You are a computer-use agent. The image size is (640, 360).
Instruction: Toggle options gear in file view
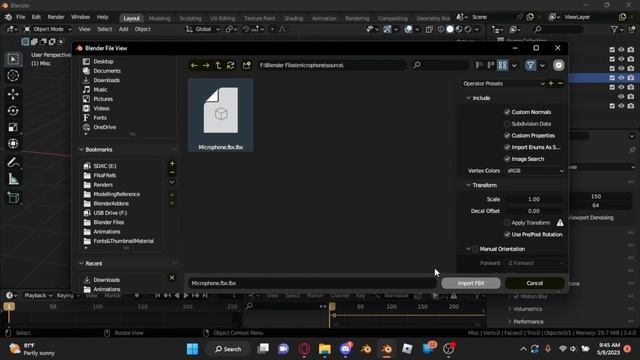click(x=558, y=65)
